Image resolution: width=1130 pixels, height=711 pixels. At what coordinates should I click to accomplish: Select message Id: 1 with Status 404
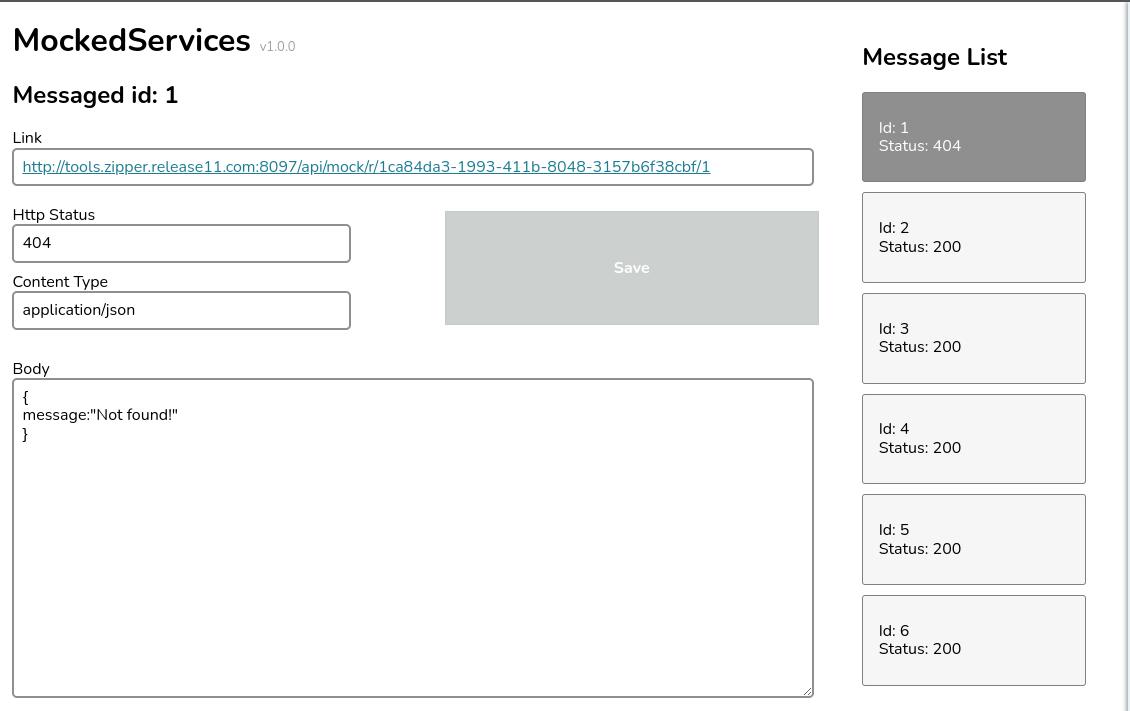click(973, 137)
